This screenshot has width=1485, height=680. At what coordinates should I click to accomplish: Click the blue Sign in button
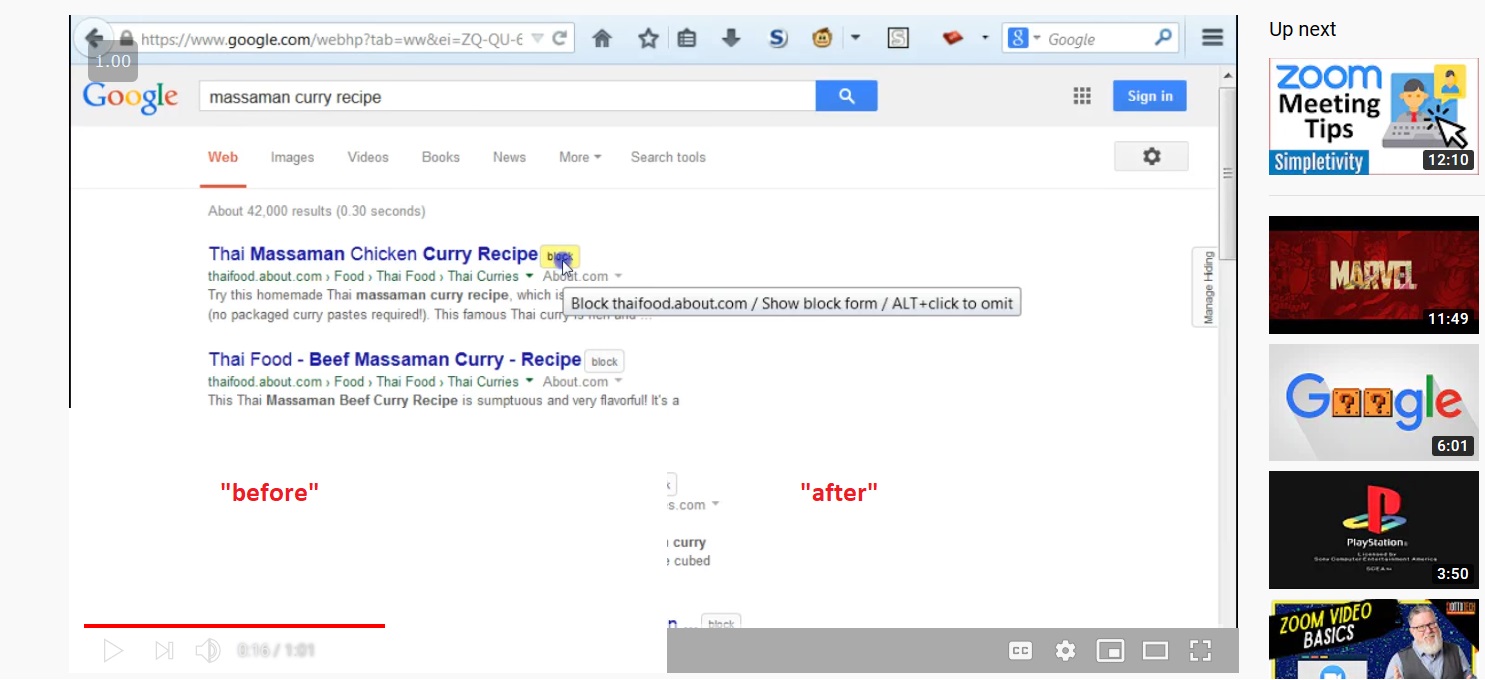[x=1149, y=95]
